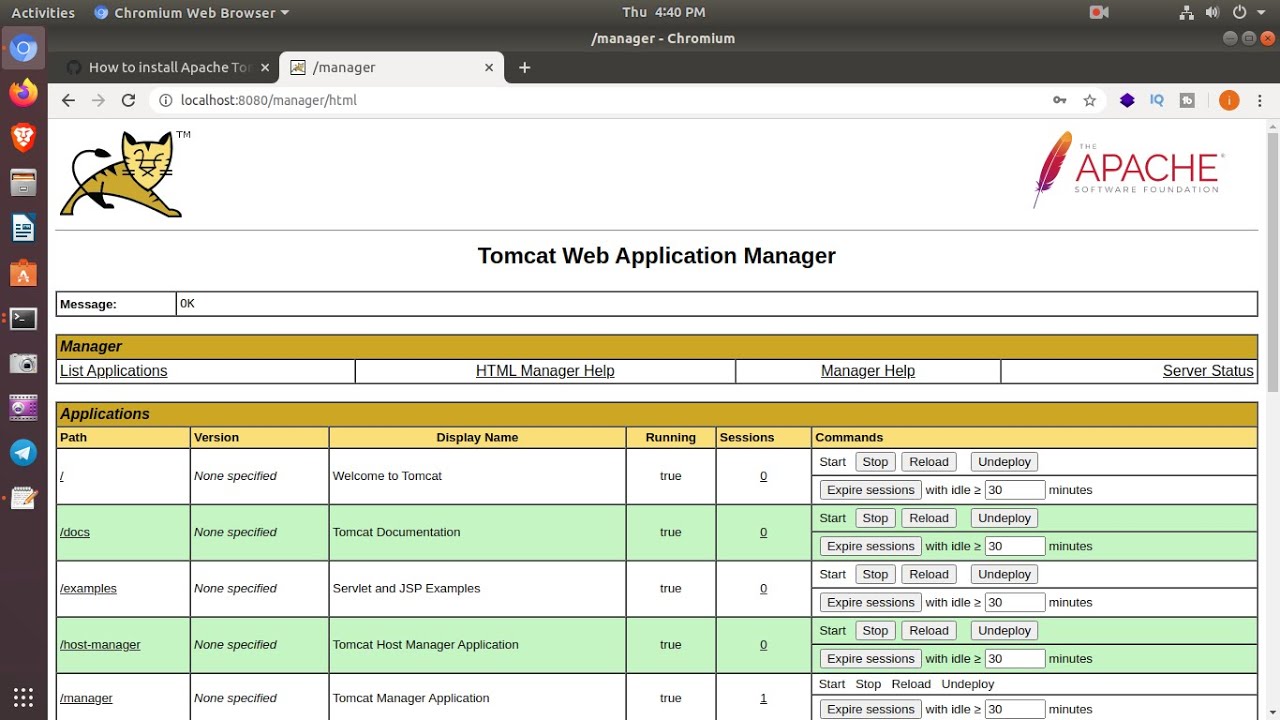Viewport: 1280px width, 720px height.
Task: View sessions count for /docs
Action: click(763, 532)
